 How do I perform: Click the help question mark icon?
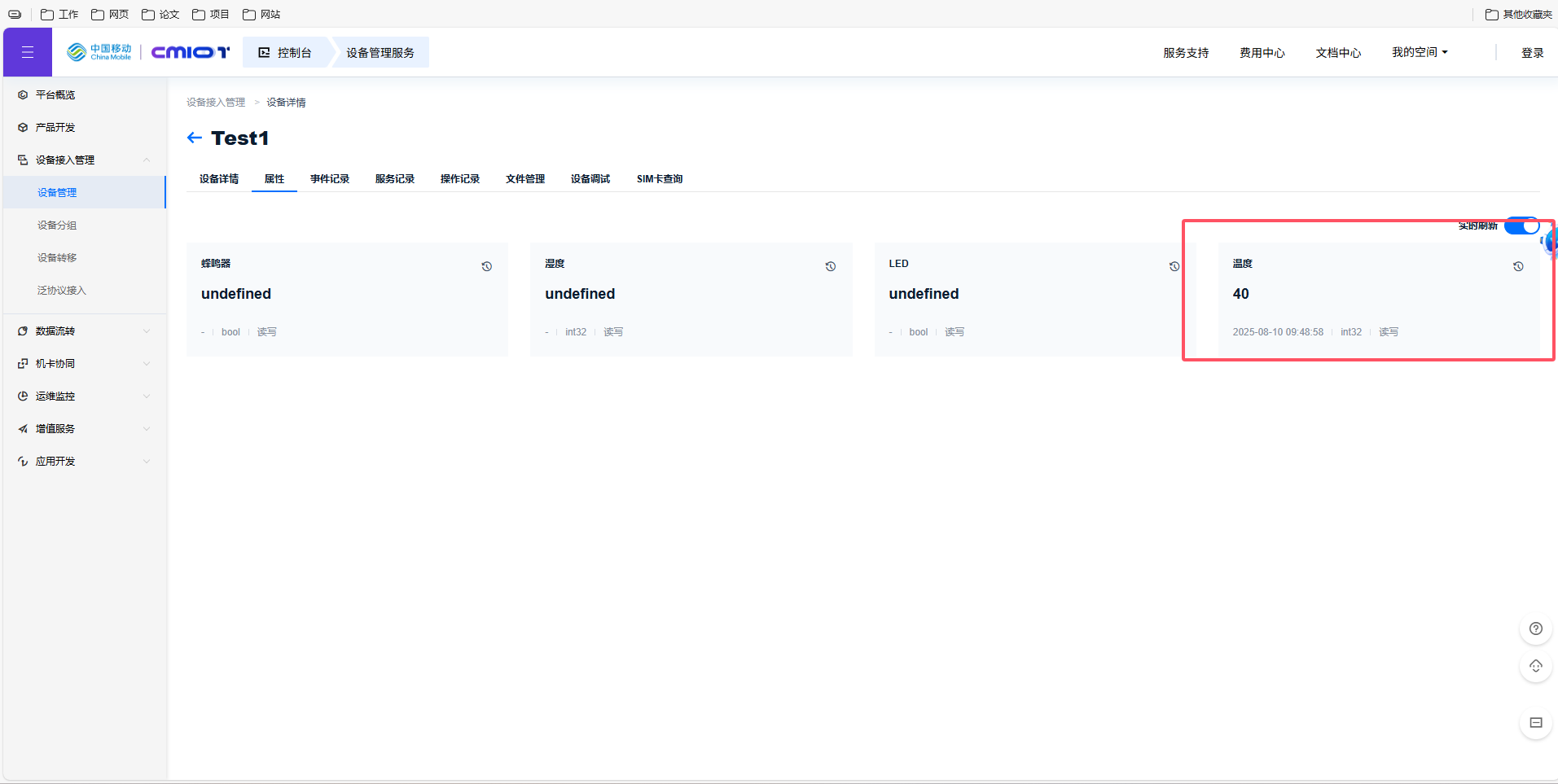coord(1535,629)
